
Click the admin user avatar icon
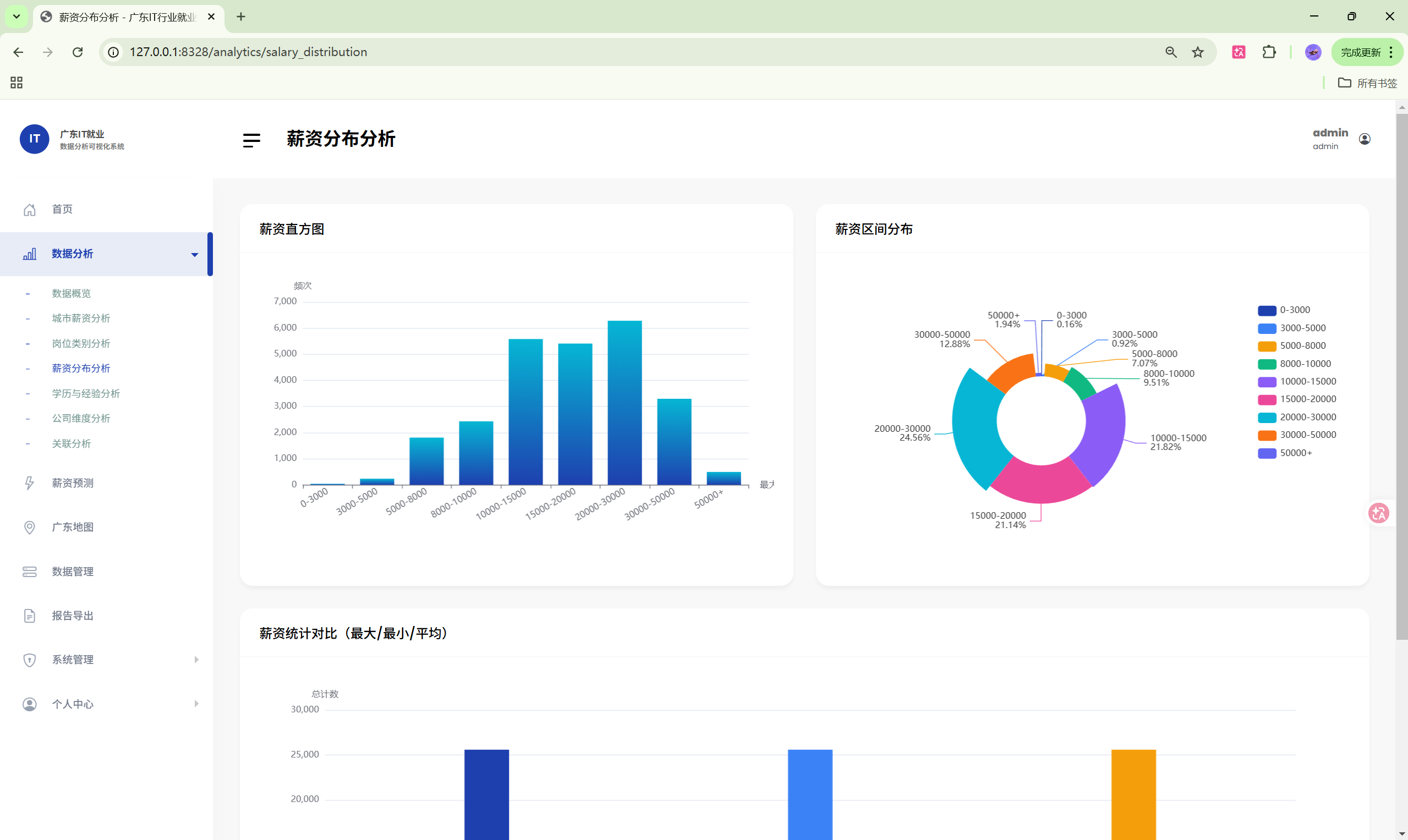[x=1365, y=139]
